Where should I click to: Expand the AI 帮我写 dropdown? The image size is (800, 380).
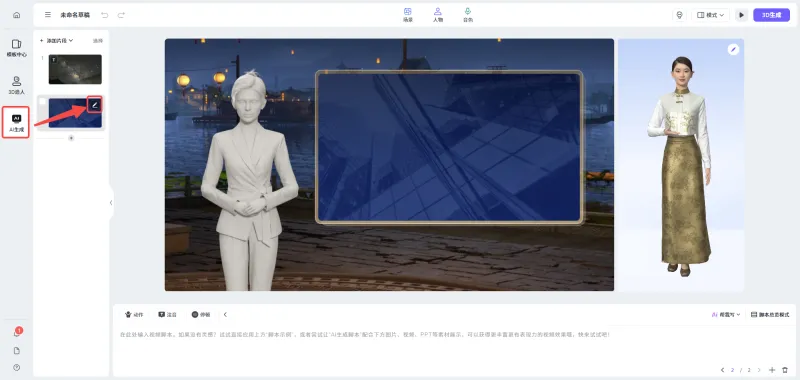coord(726,315)
